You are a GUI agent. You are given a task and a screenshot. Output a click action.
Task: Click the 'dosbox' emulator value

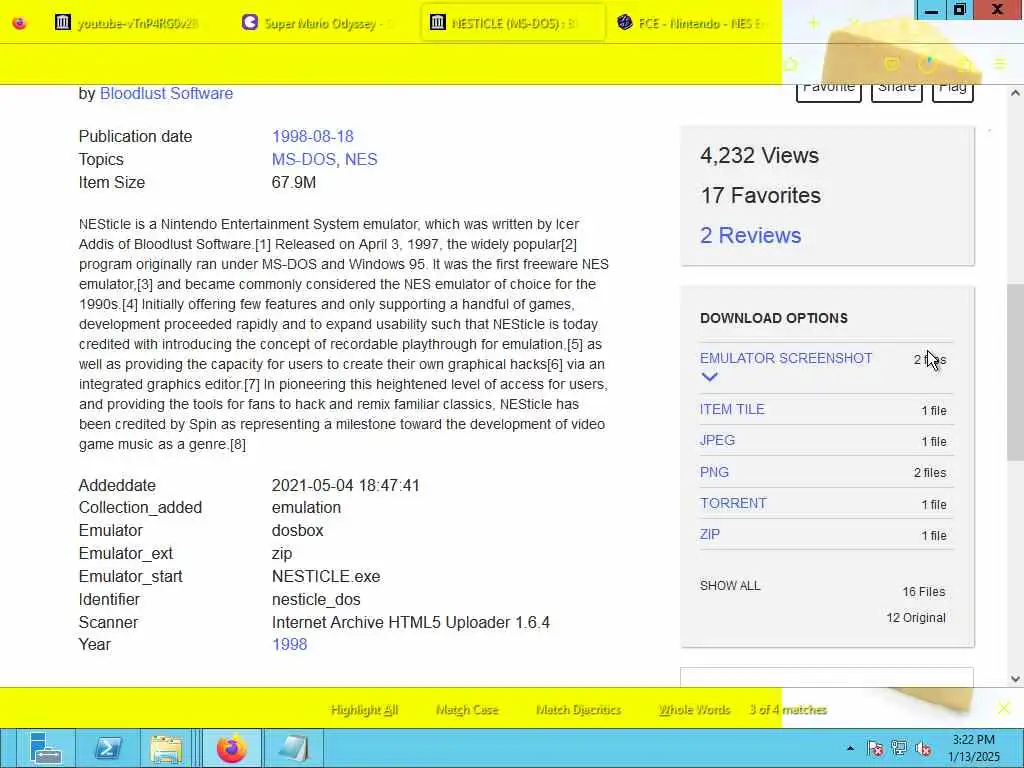click(297, 530)
